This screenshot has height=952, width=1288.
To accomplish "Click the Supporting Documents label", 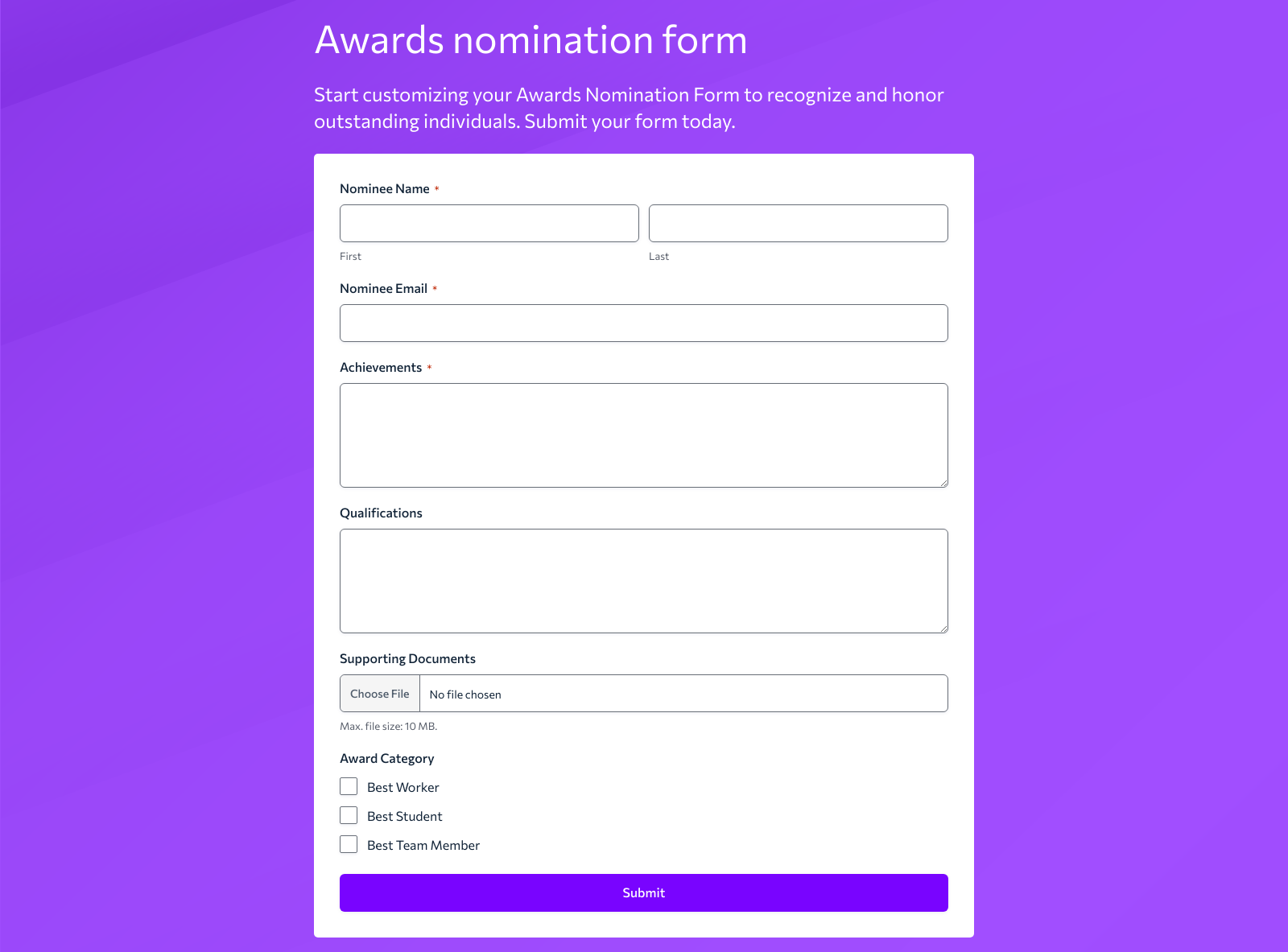I will point(407,658).
